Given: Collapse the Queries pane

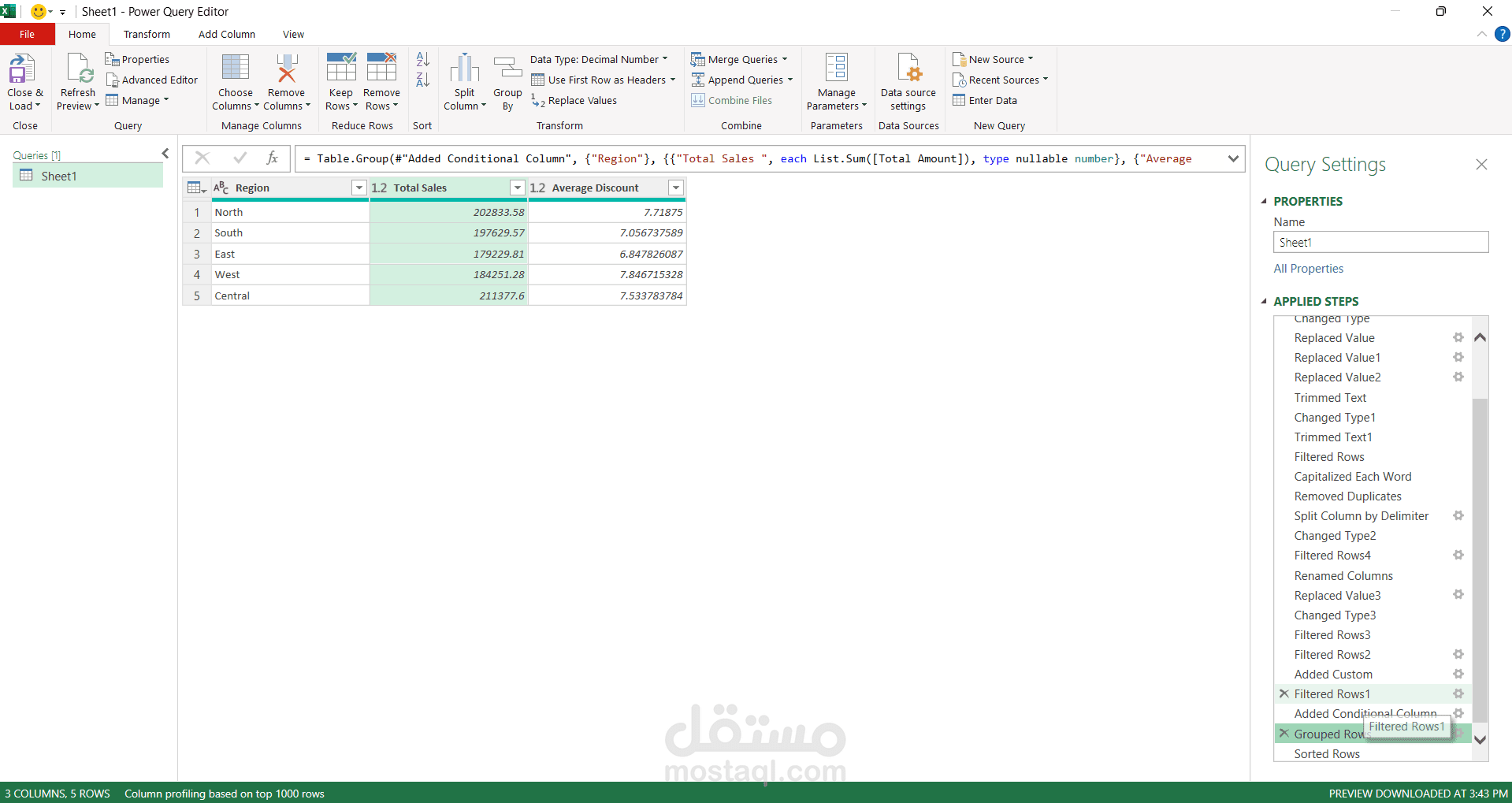Looking at the screenshot, I should click(x=165, y=154).
